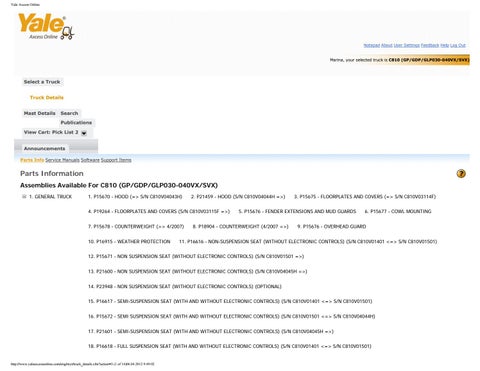
Task: Open the Select a Truck tab
Action: click(42, 82)
